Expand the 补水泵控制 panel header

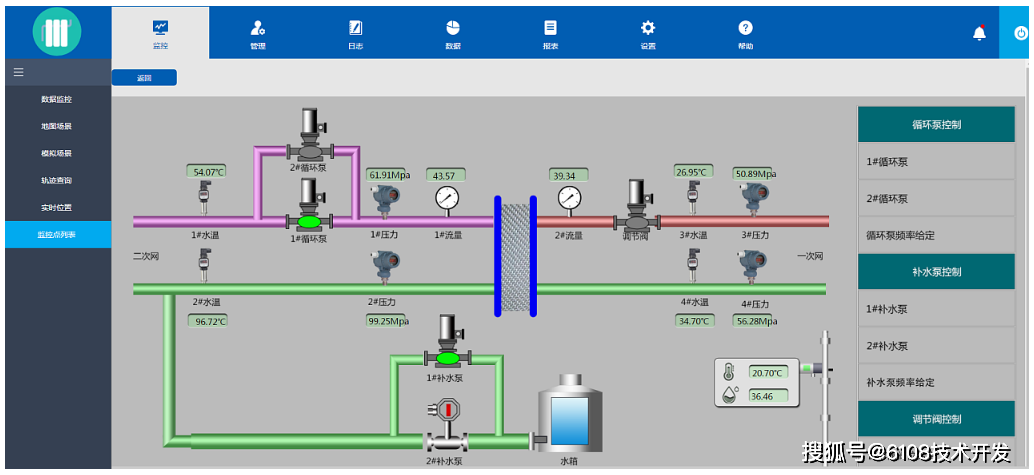coord(936,272)
